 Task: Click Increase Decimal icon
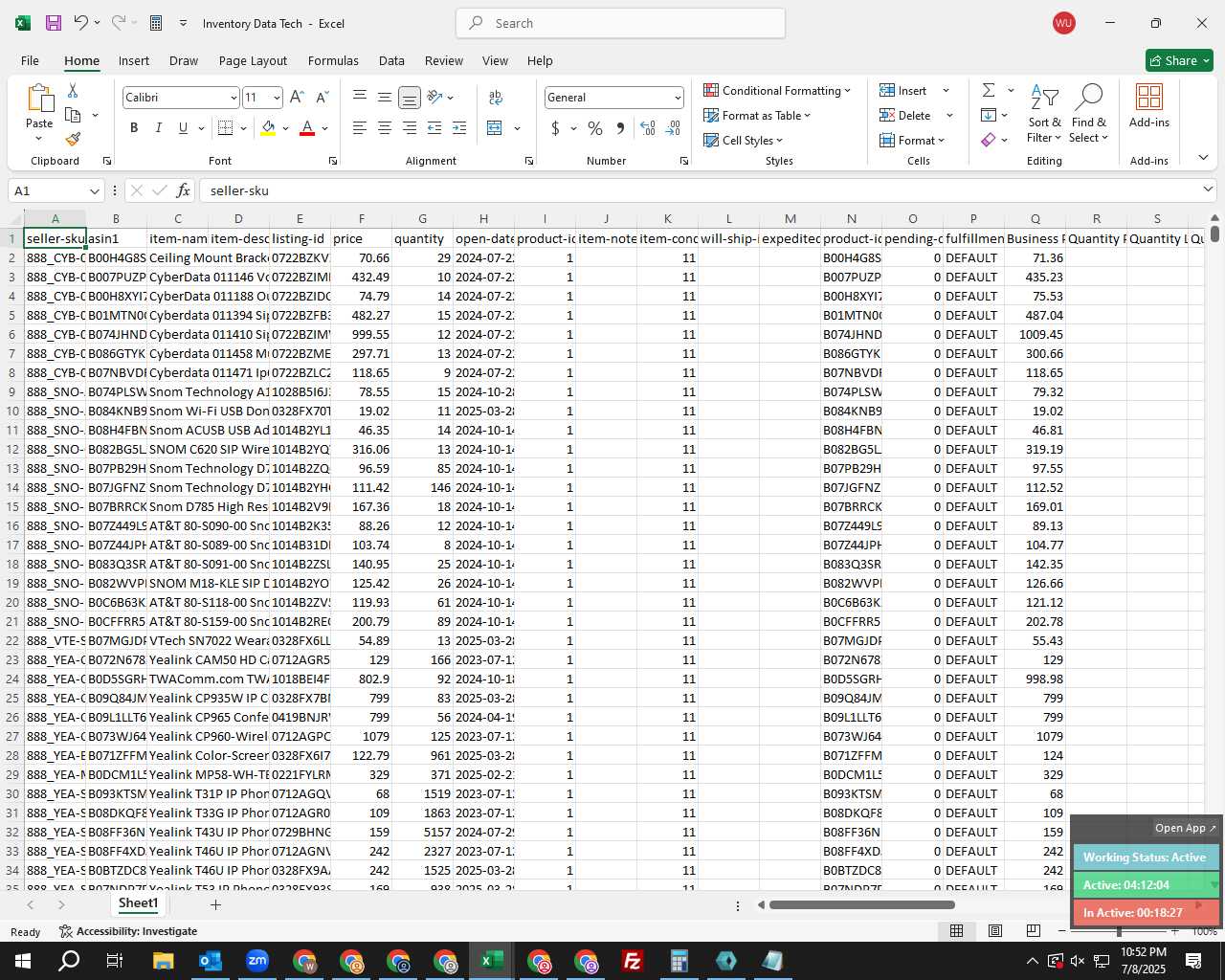point(648,128)
